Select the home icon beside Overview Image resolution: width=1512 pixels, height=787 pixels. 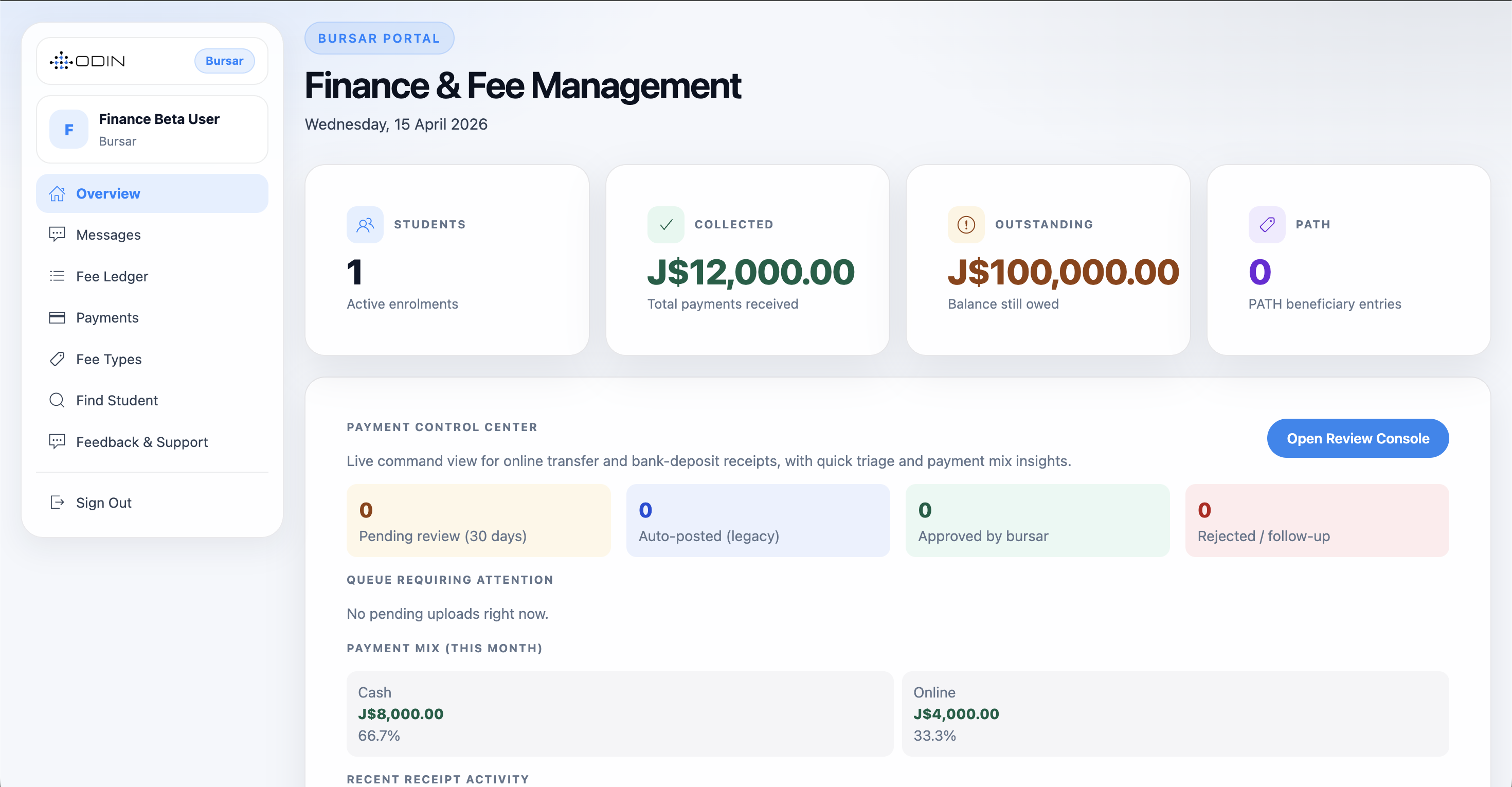tap(57, 193)
